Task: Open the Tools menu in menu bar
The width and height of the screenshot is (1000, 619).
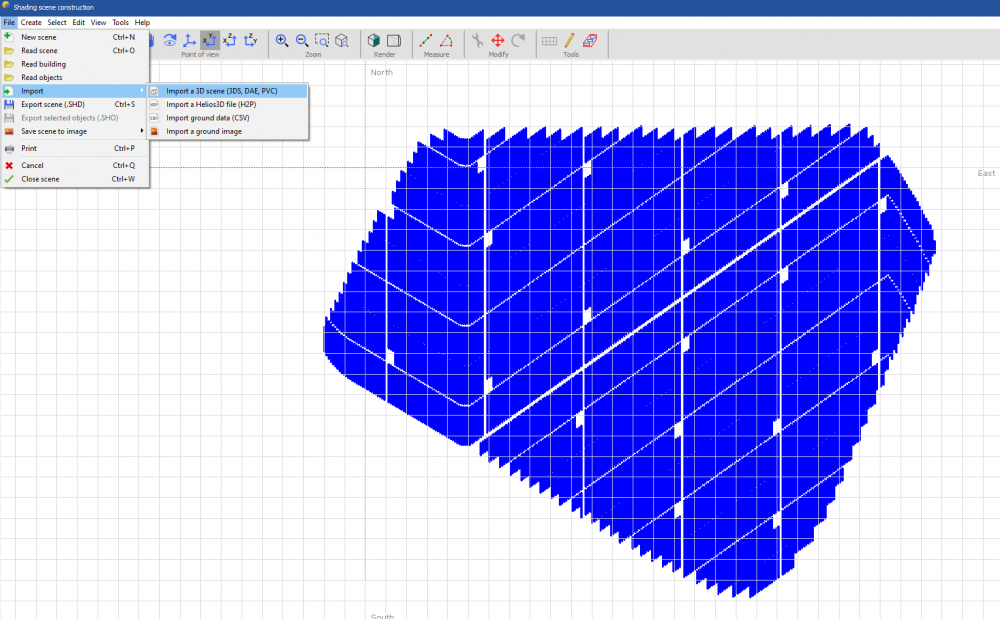Action: [120, 22]
